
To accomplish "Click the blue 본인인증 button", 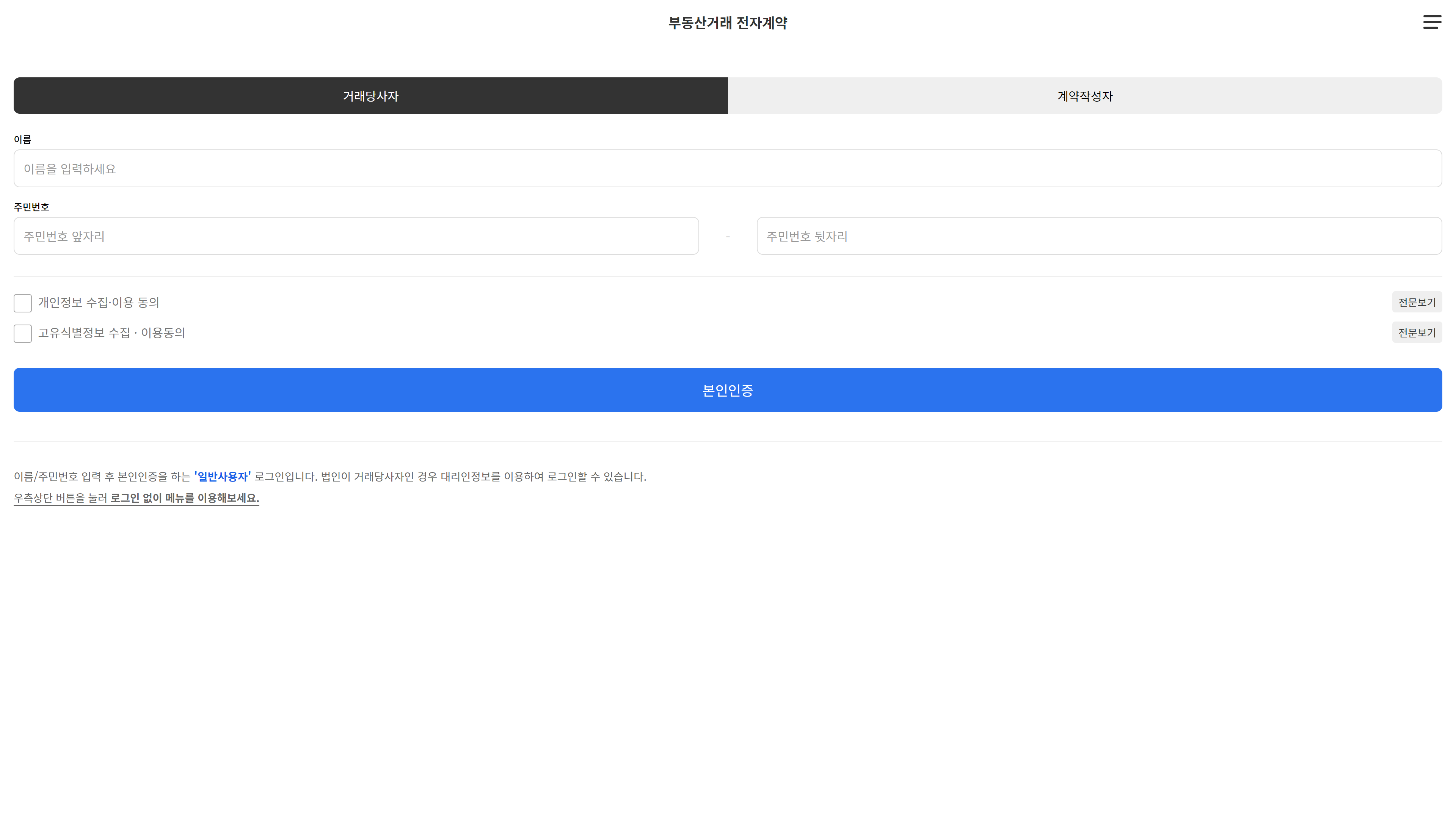I will pos(728,390).
